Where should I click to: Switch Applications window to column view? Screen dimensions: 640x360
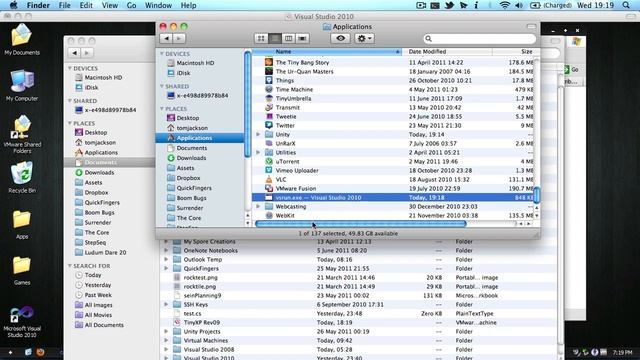click(x=289, y=38)
